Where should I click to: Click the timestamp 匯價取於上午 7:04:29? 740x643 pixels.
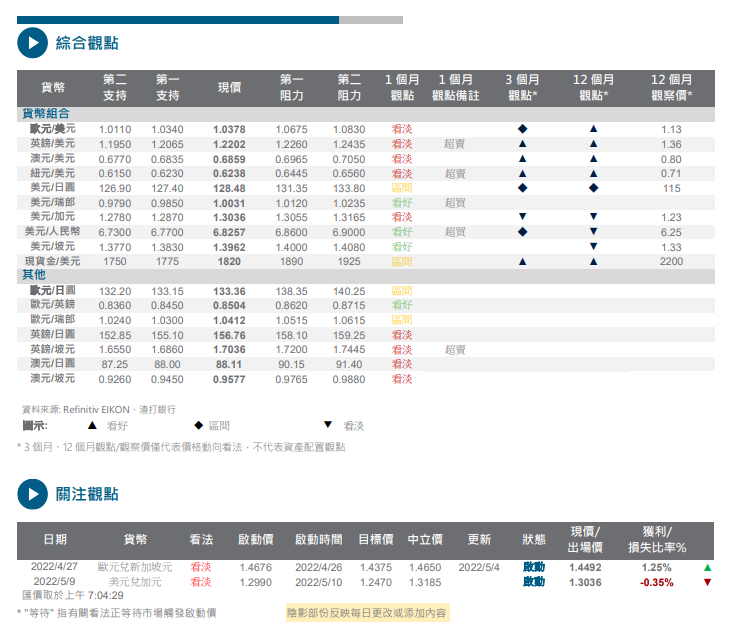(x=73, y=595)
